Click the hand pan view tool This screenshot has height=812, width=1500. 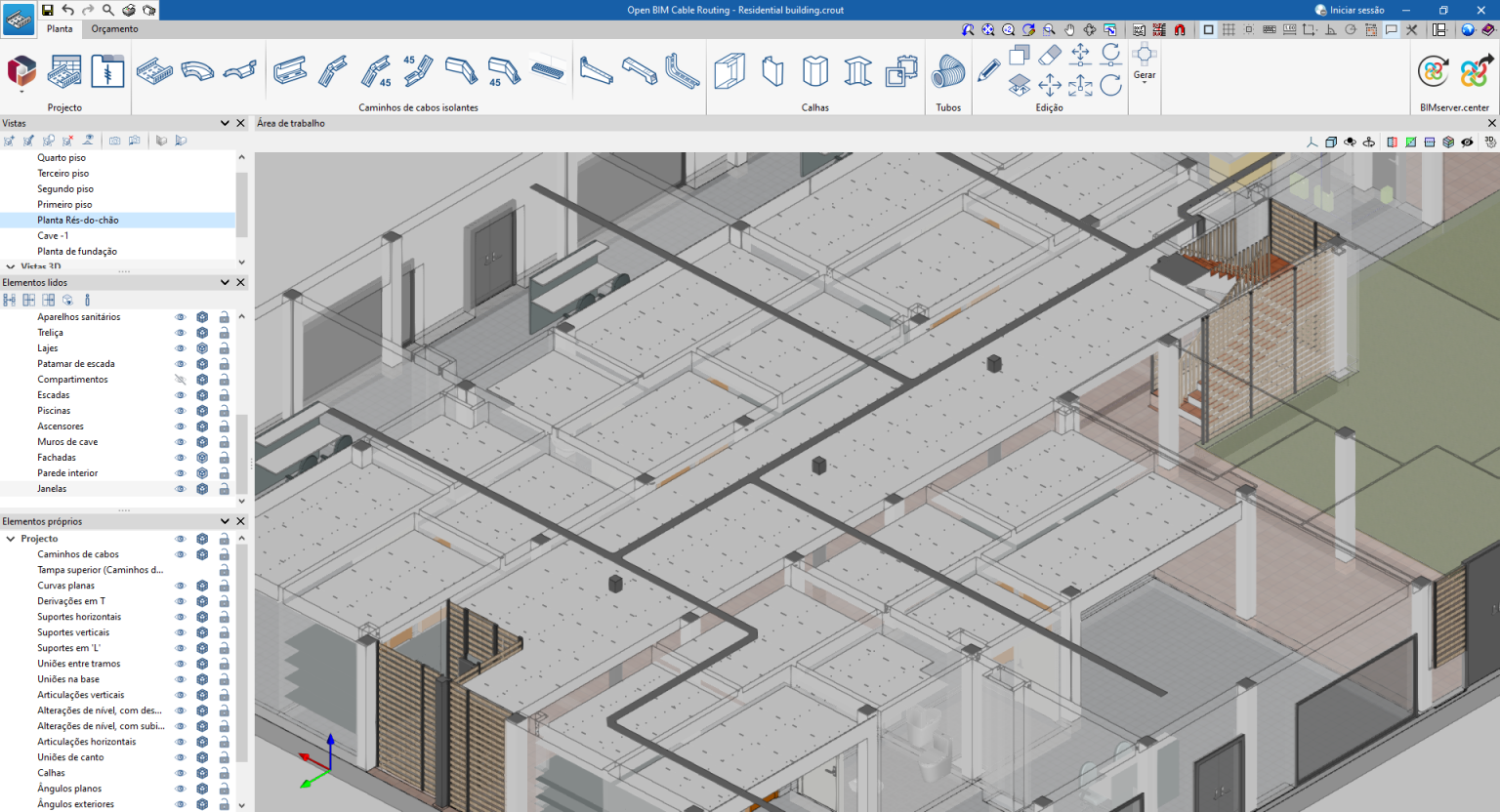pyautogui.click(x=1069, y=30)
